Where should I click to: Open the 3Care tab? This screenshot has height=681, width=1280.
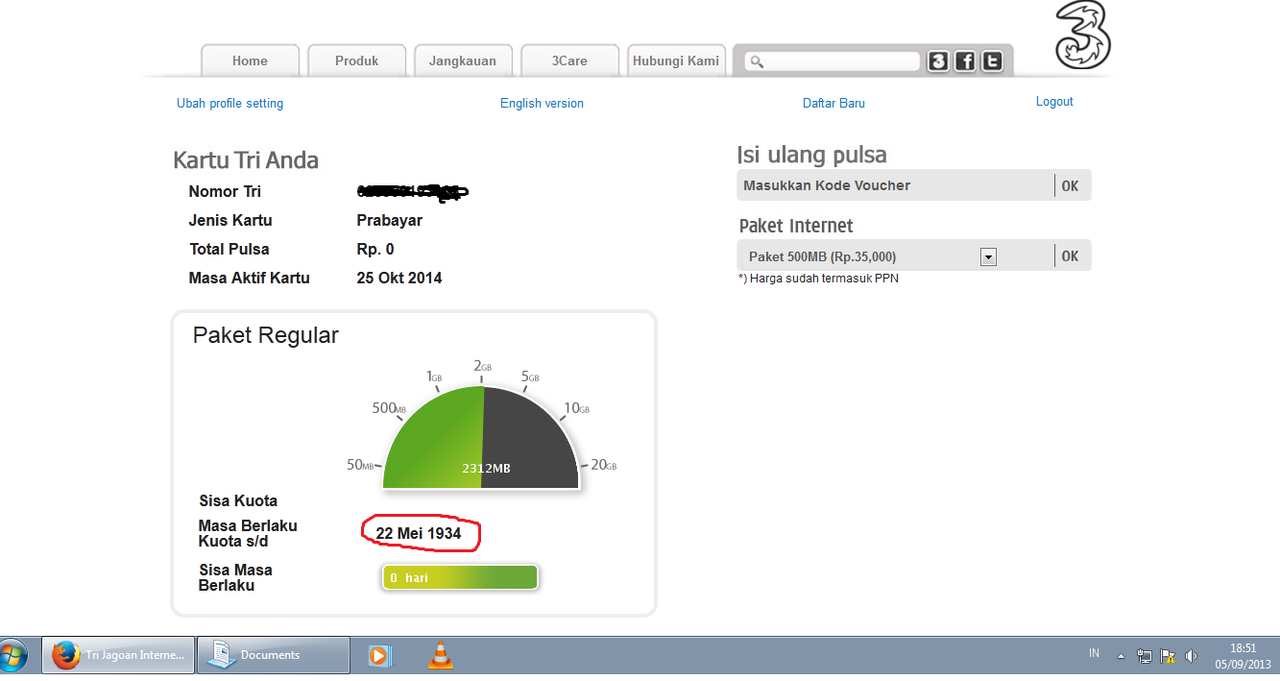570,61
